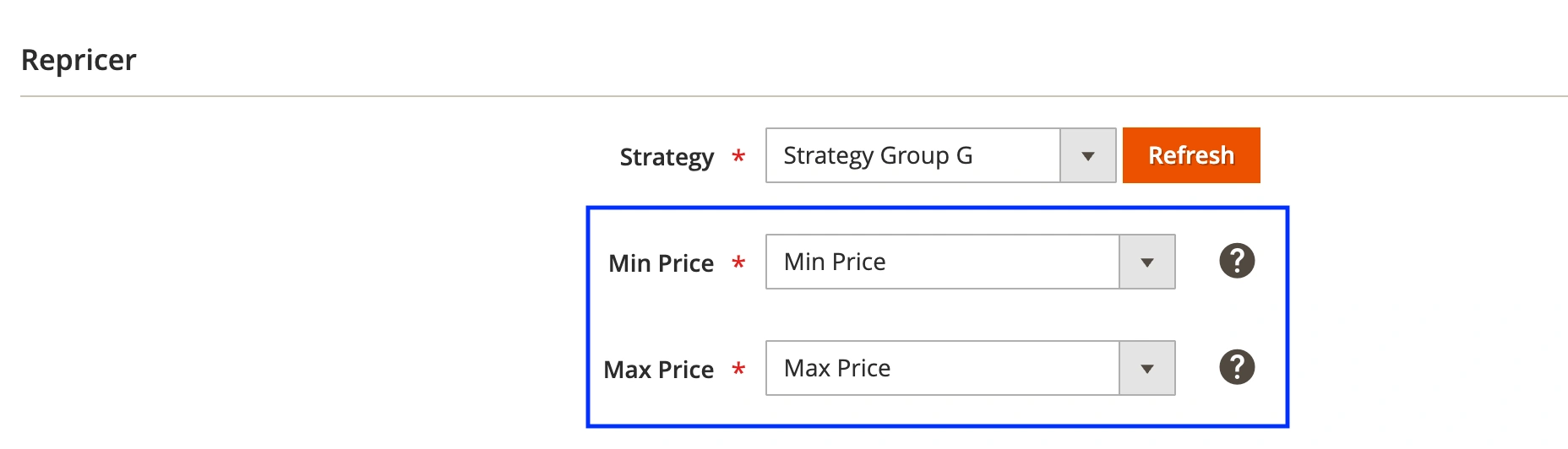Viewport: 1568px width, 449px height.
Task: Expand the Min Price dropdown arrow
Action: (1147, 262)
